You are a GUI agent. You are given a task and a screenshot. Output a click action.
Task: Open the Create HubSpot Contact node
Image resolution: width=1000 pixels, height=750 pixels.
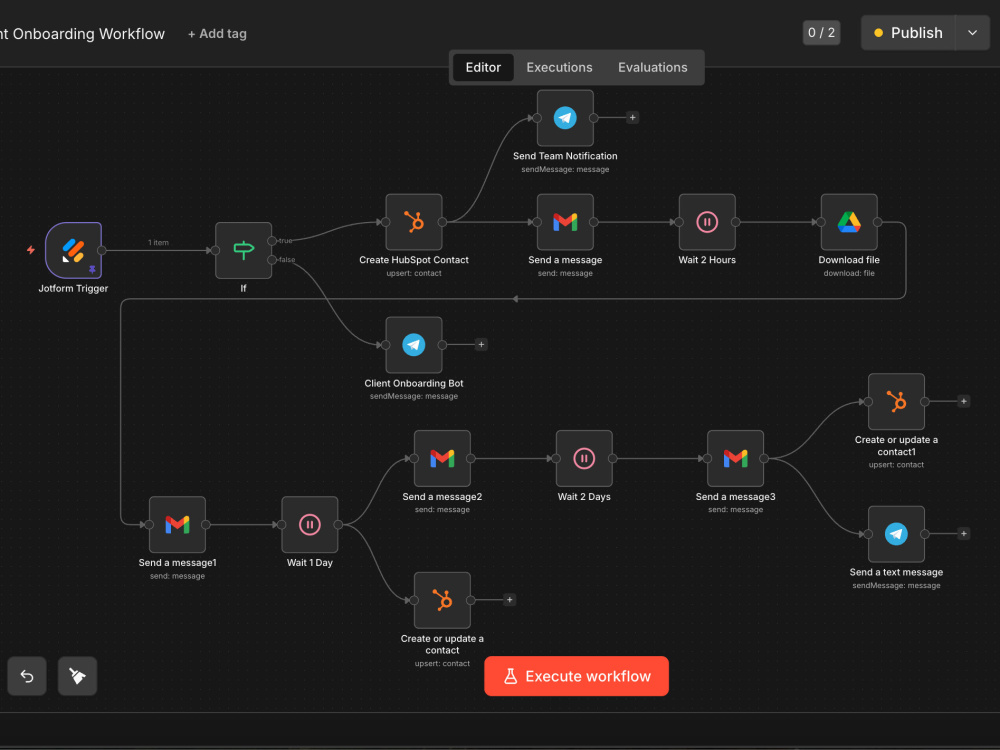point(414,222)
